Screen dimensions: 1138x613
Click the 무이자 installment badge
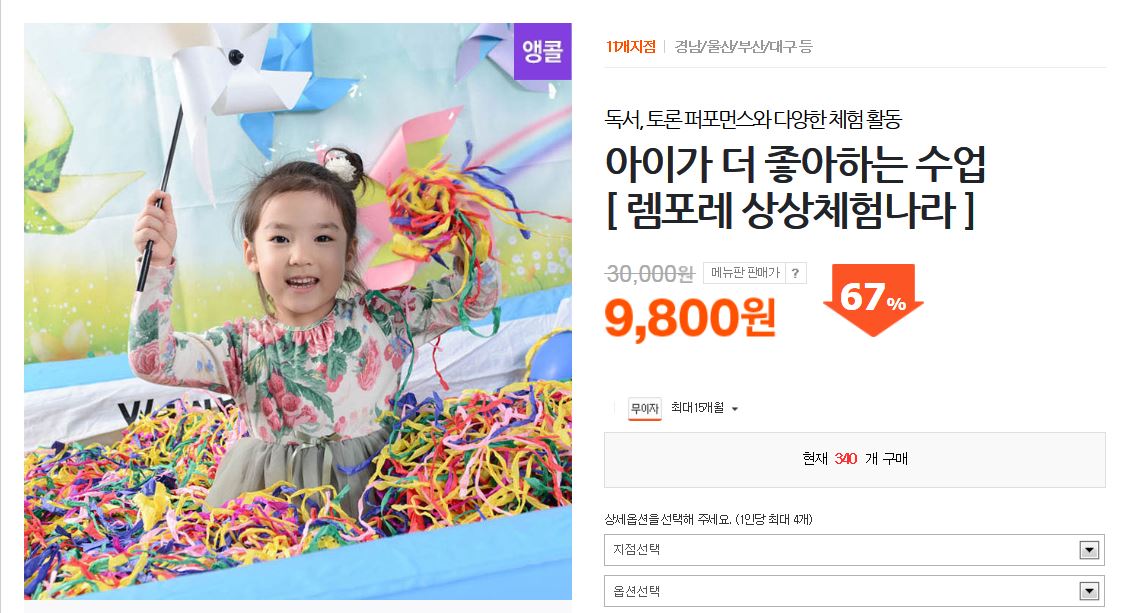644,409
